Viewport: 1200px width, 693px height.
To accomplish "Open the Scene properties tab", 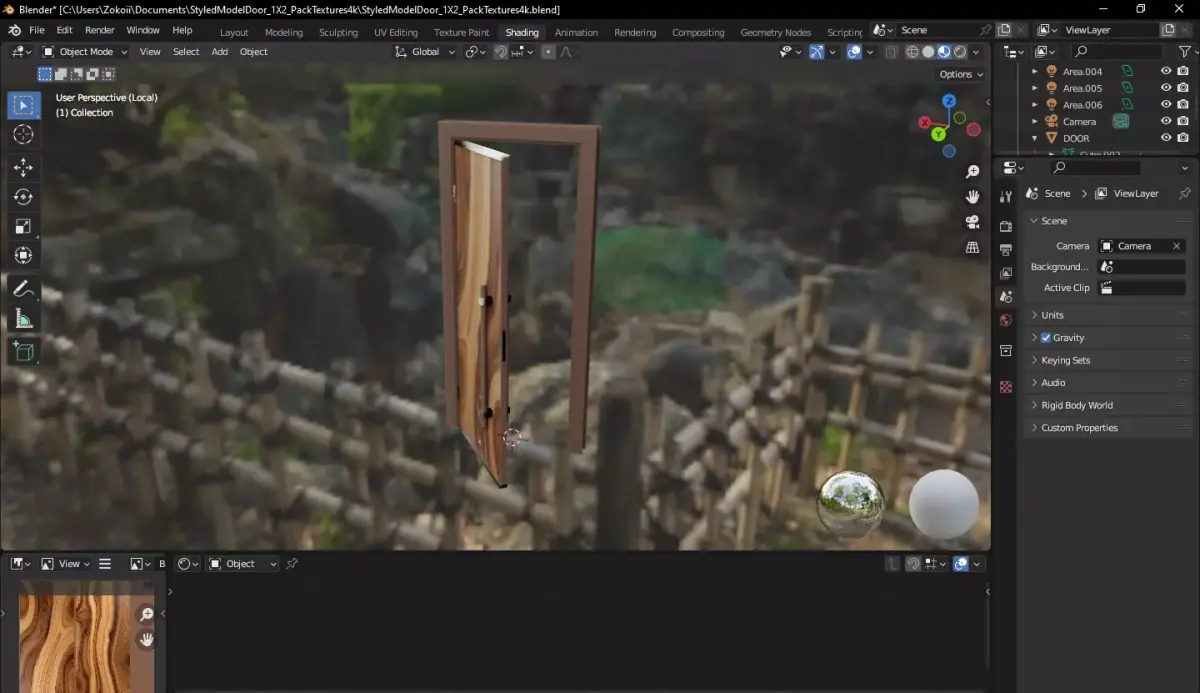I will 1006,297.
